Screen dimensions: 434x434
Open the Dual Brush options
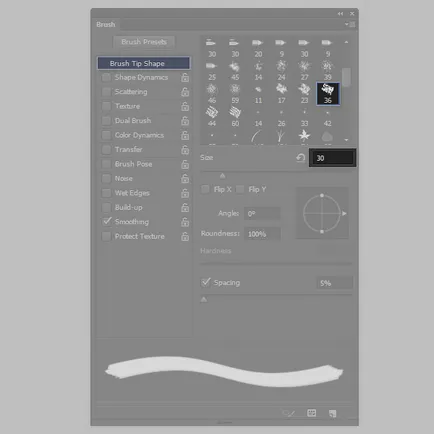(x=133, y=121)
